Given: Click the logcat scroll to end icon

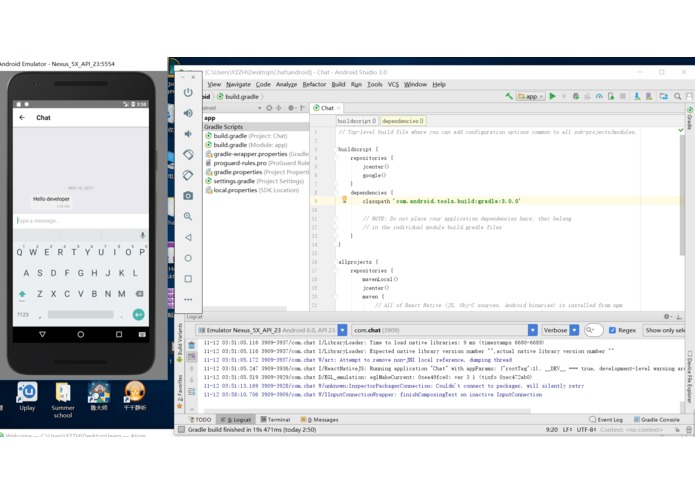Looking at the screenshot, I should click(x=191, y=357).
